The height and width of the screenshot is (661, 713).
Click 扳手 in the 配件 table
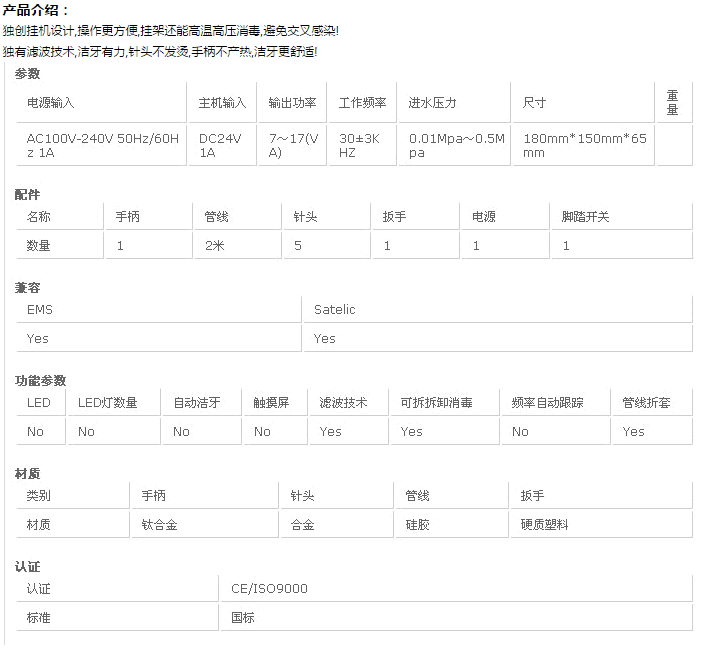point(416,216)
